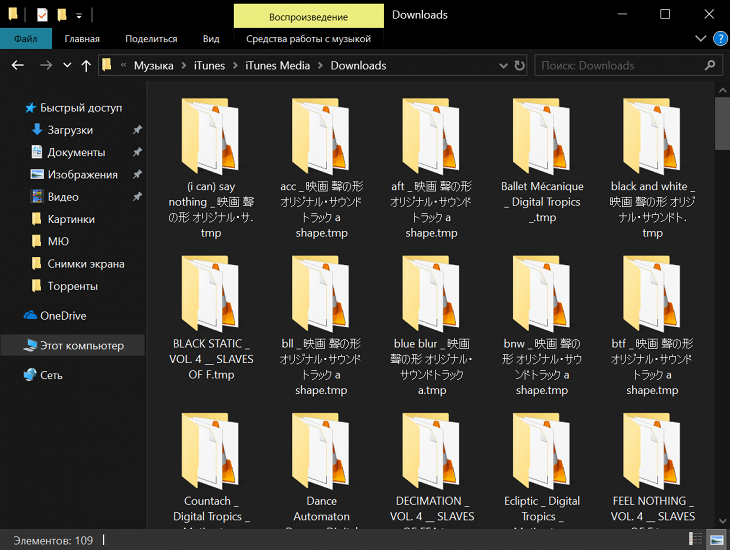Select the FEEL NOTHING _ VOL. 4 folder
Image resolution: width=730 pixels, height=550 pixels.
pyautogui.click(x=652, y=469)
